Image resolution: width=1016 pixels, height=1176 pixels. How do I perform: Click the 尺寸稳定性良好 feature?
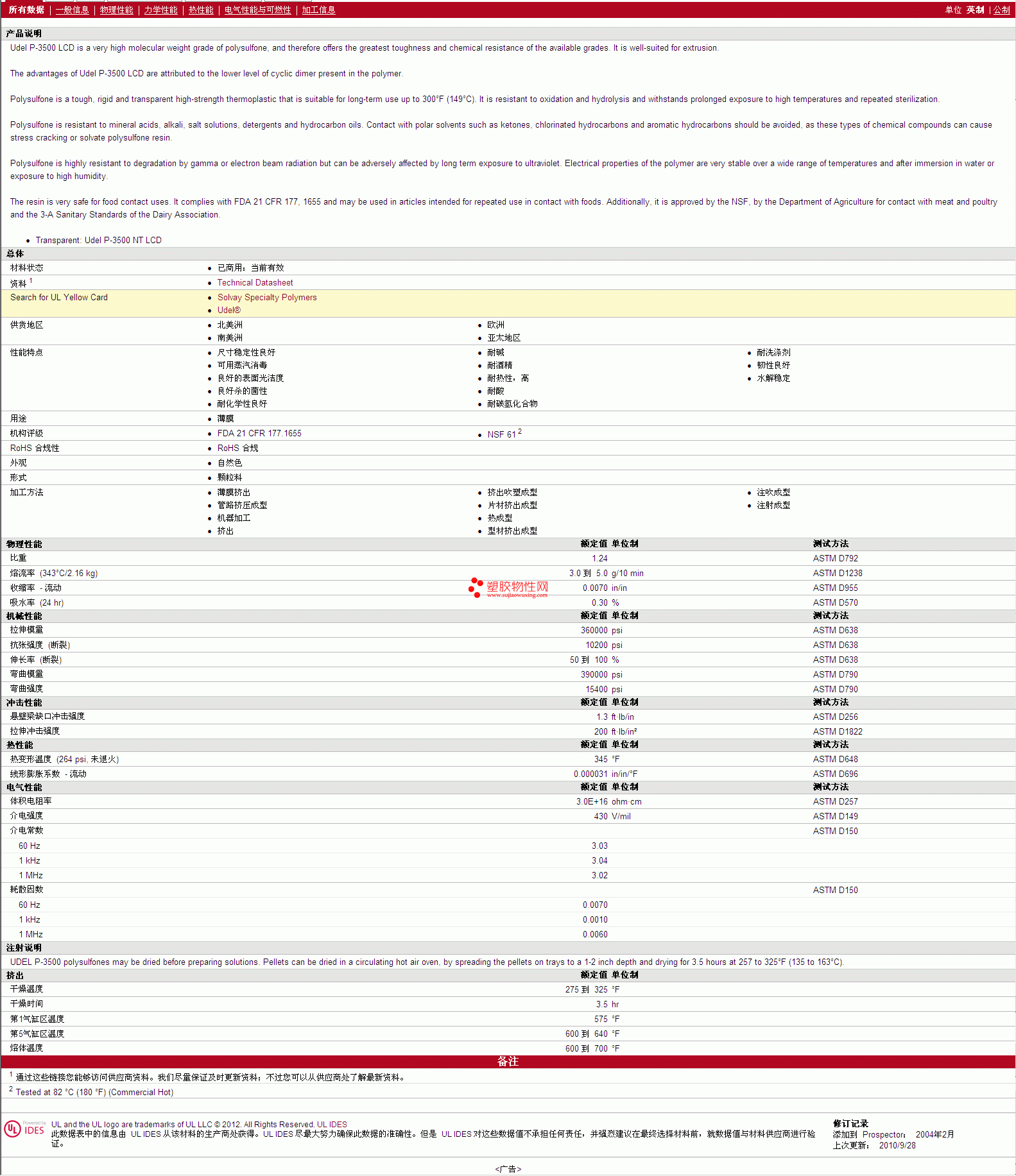pyautogui.click(x=246, y=353)
